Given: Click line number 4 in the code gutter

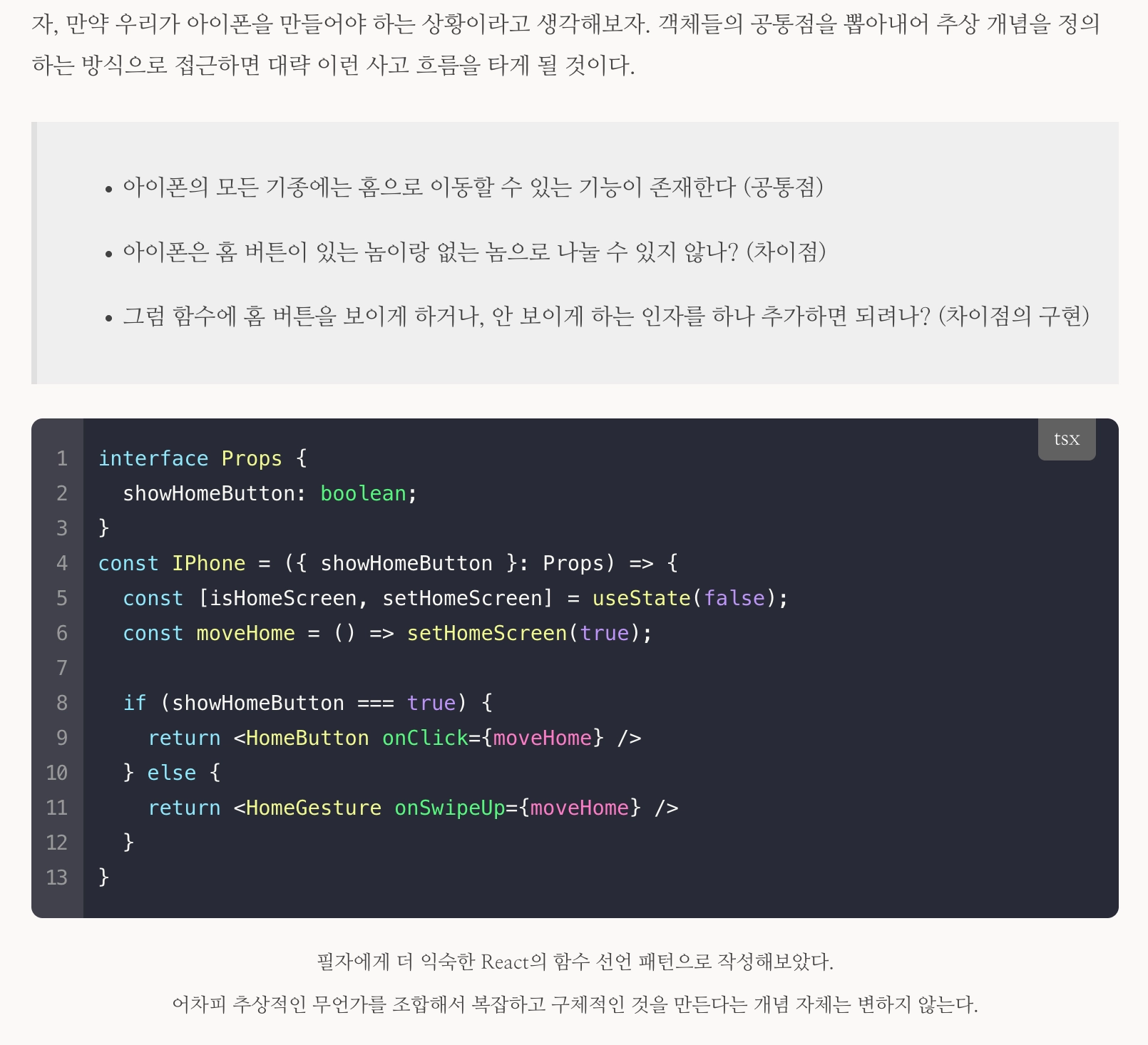Looking at the screenshot, I should [62, 563].
